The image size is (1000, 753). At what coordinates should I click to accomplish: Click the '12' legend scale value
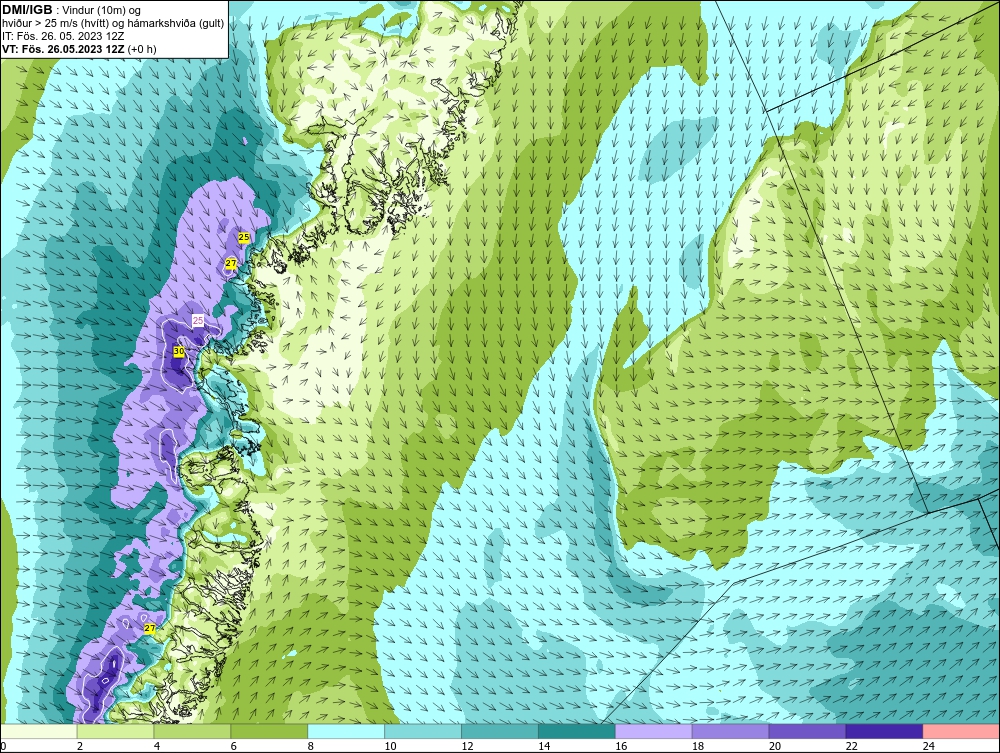point(467,746)
